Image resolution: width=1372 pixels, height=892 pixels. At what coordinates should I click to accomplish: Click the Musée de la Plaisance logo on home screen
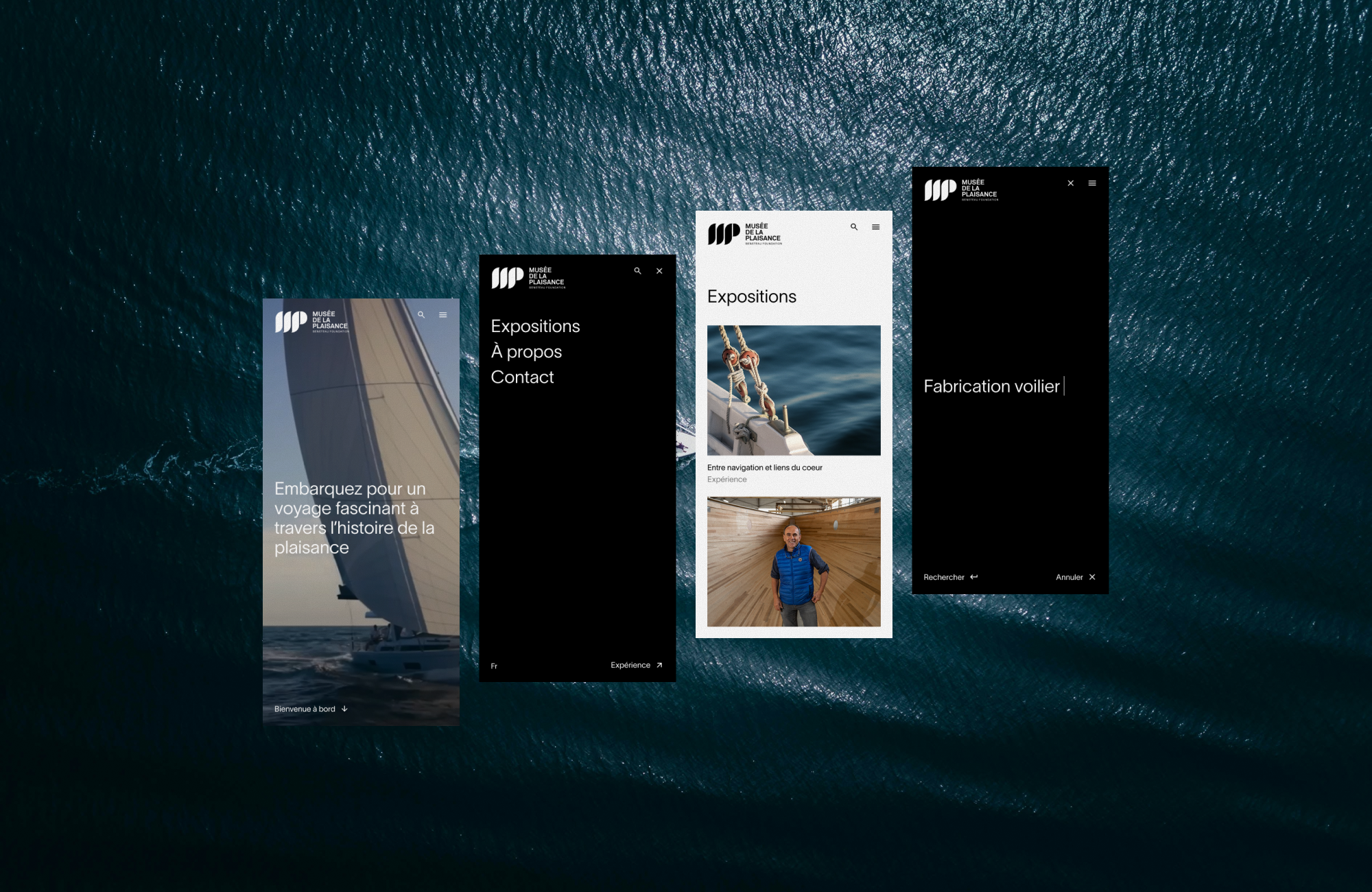pos(311,322)
